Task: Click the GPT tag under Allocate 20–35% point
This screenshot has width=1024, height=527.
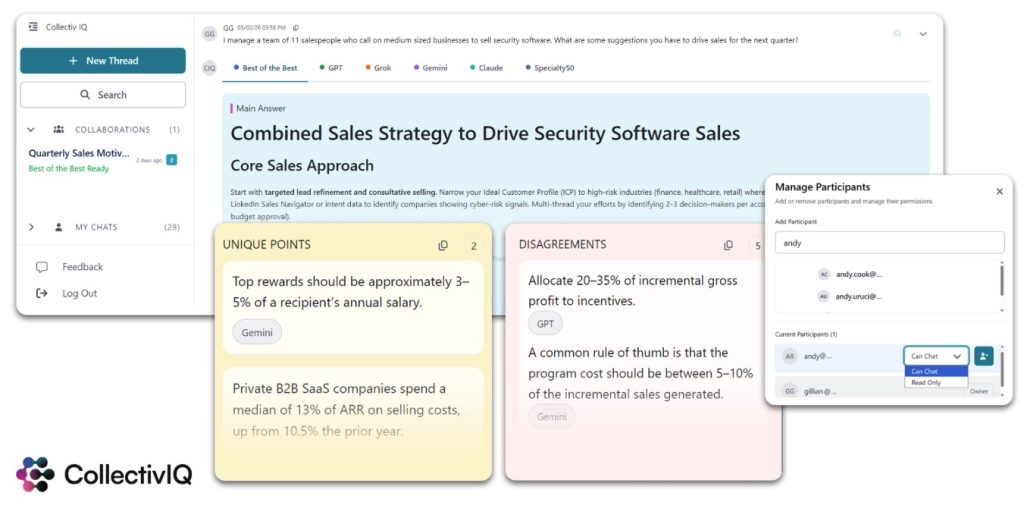Action: pyautogui.click(x=545, y=323)
